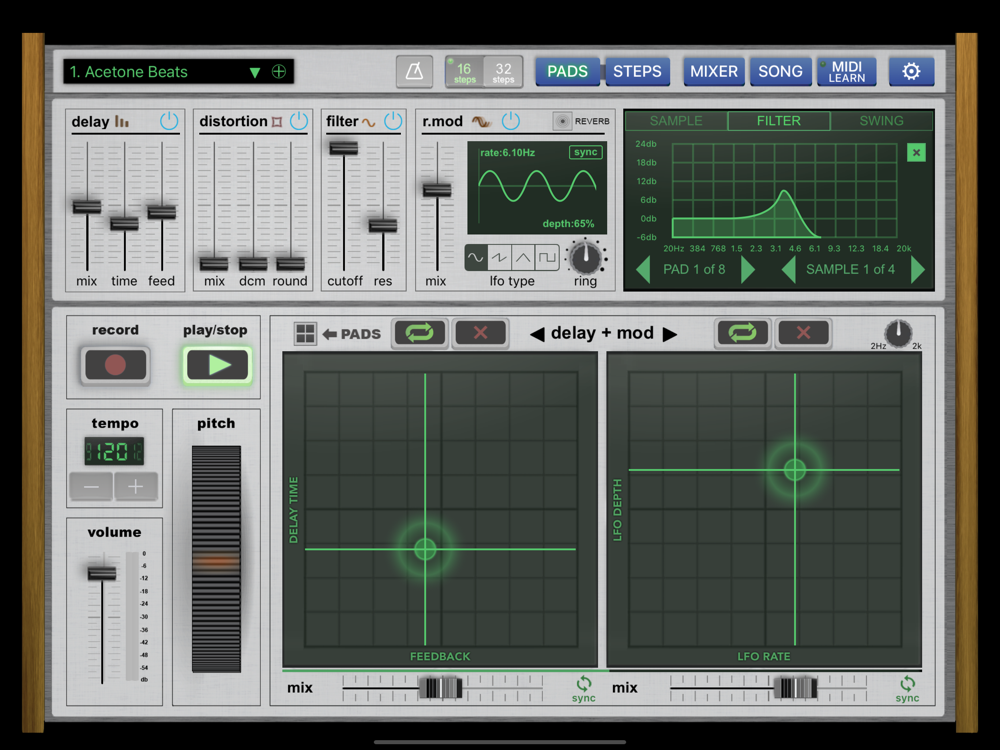This screenshot has height=750, width=1000.
Task: Open the Acetone Beats preset dropdown
Action: [x=254, y=72]
